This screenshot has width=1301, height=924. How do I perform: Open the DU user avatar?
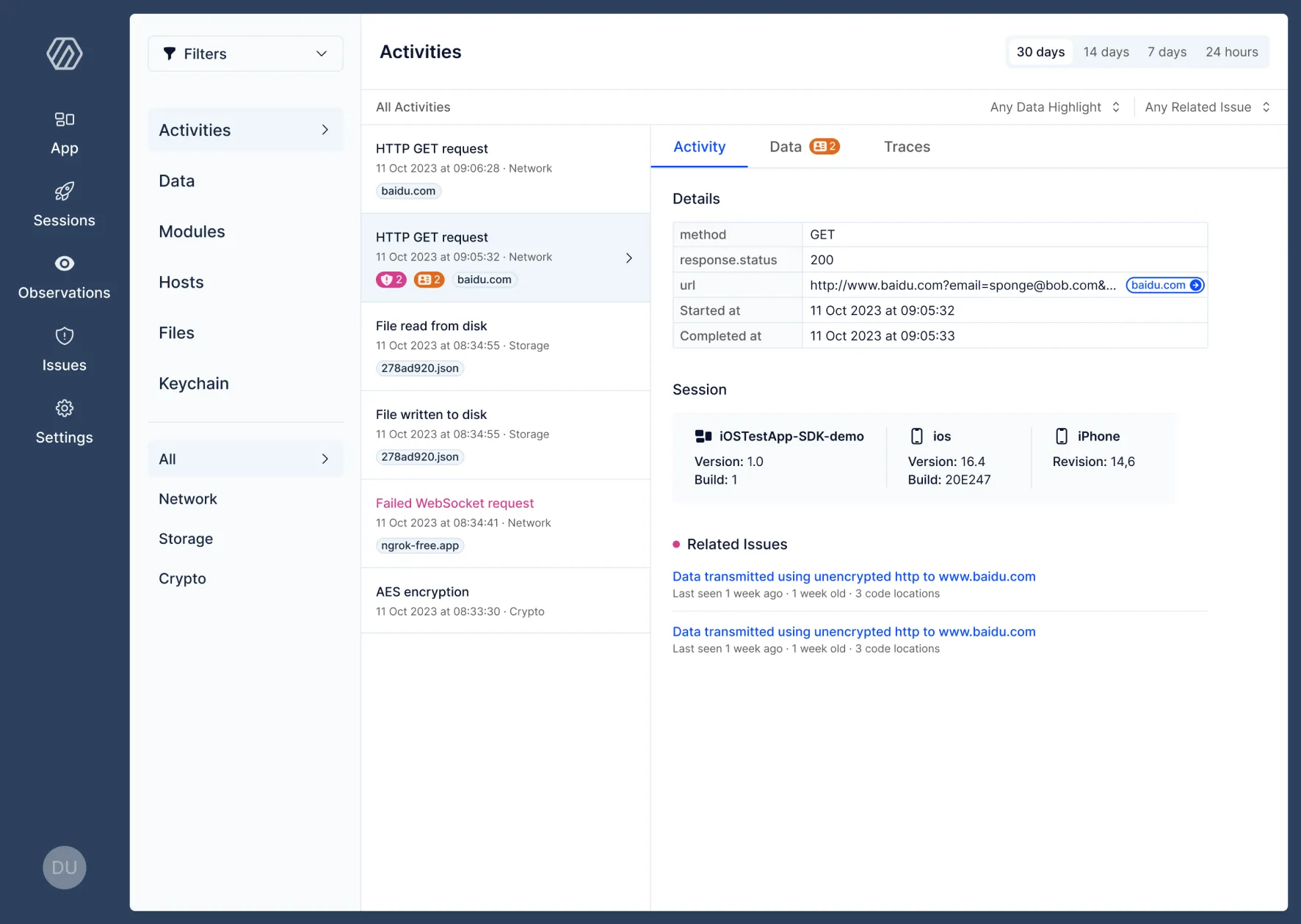(x=64, y=867)
